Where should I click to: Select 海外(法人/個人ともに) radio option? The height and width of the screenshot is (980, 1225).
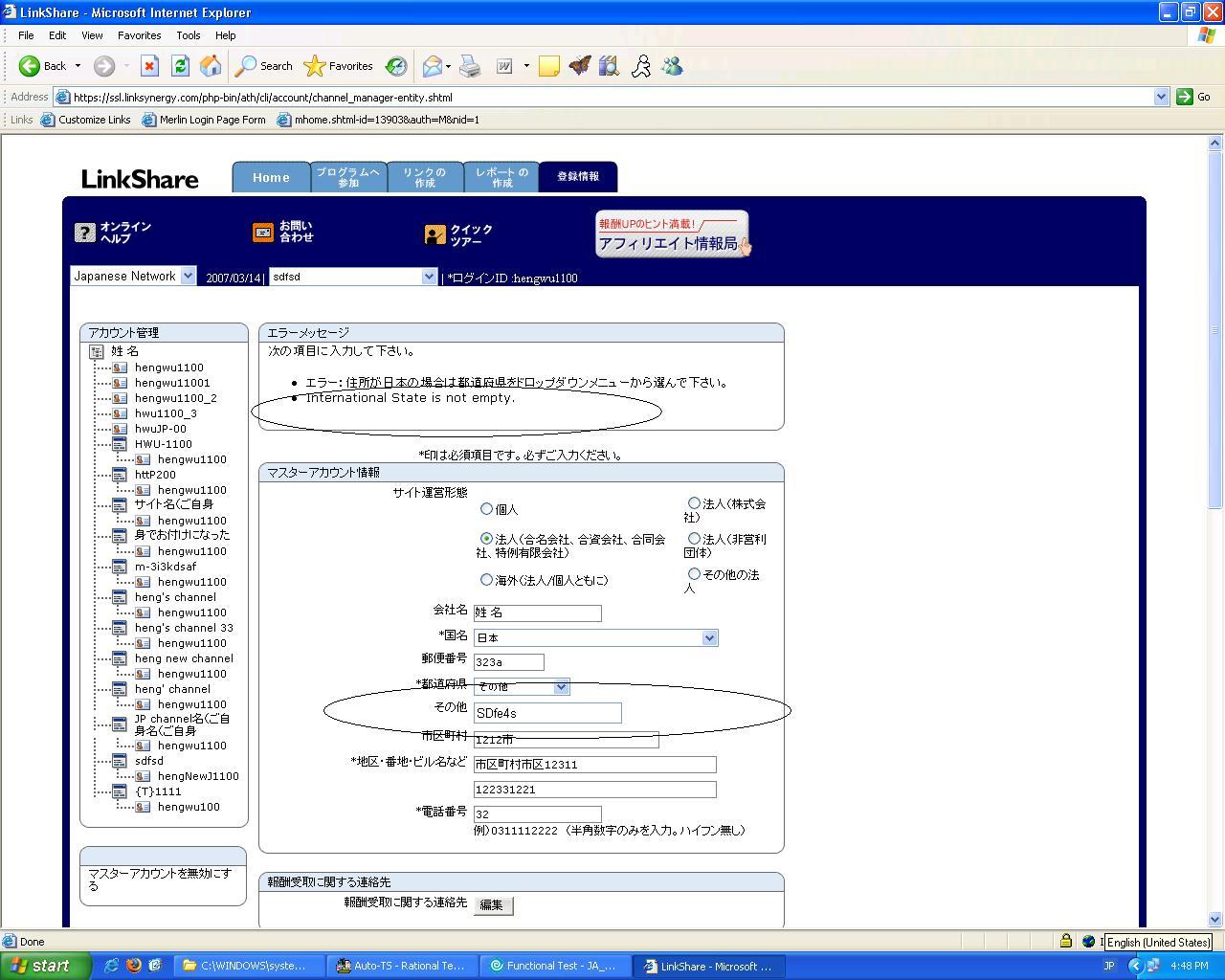click(486, 580)
